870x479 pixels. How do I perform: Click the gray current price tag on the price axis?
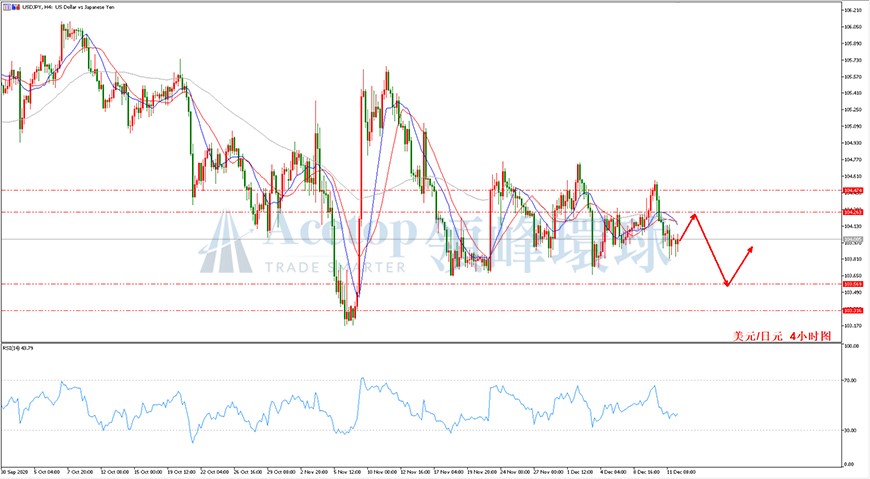pyautogui.click(x=853, y=239)
